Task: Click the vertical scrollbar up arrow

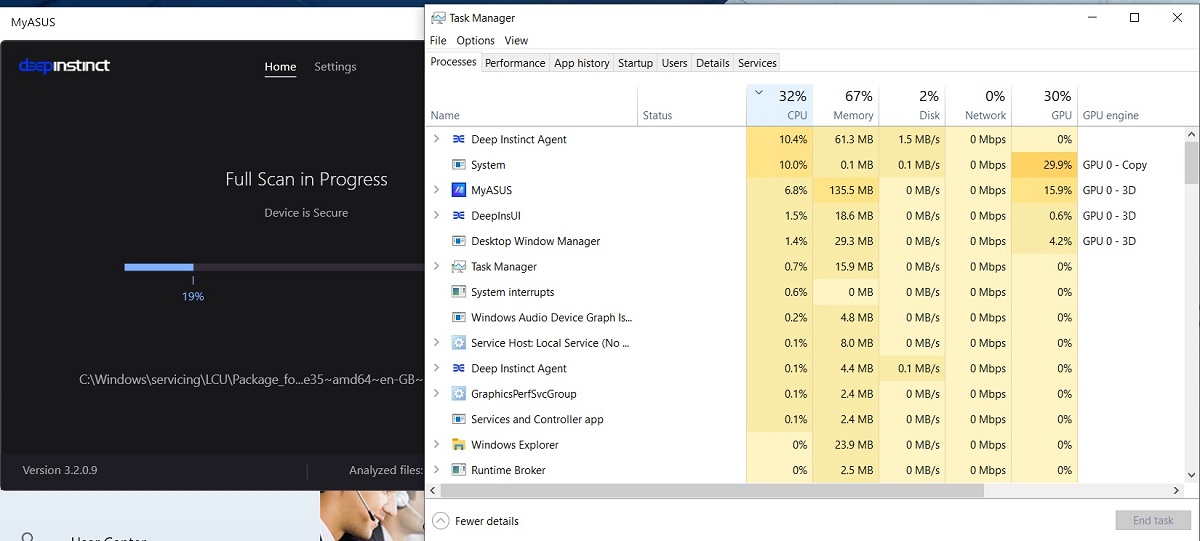Action: (1191, 133)
